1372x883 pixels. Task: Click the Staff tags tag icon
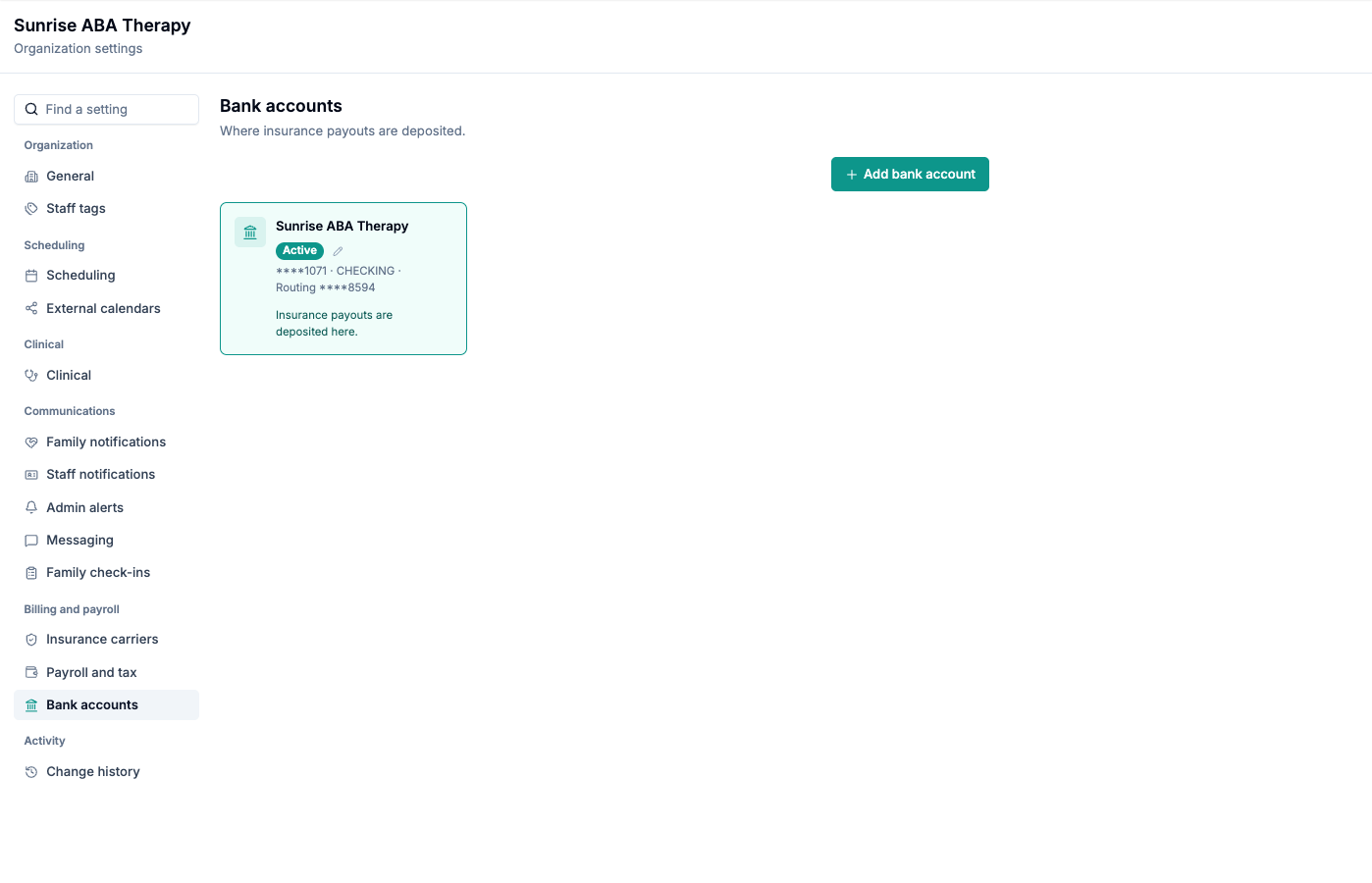point(31,209)
